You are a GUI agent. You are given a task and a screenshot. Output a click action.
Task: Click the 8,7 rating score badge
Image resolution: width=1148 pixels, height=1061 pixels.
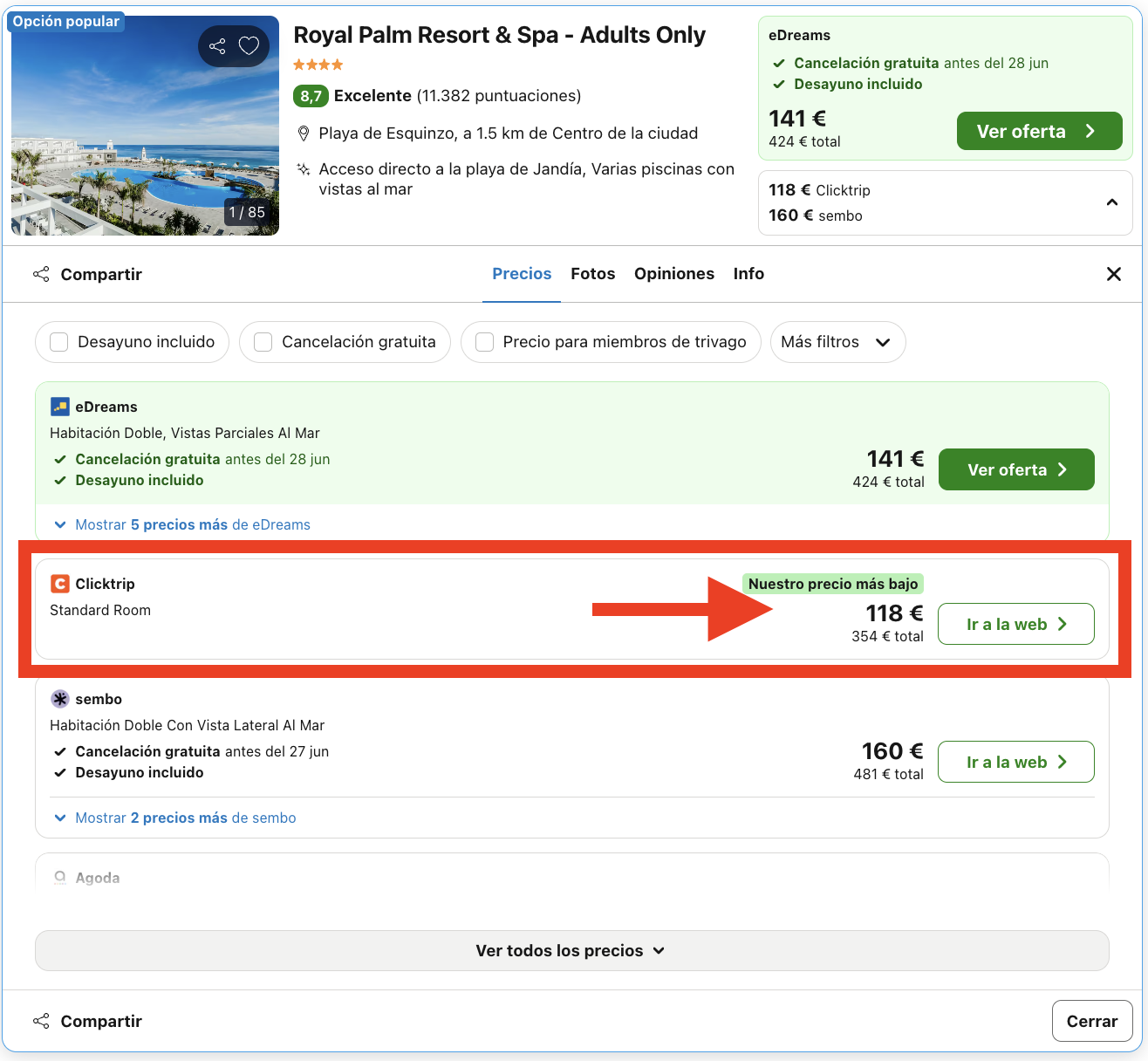(311, 96)
